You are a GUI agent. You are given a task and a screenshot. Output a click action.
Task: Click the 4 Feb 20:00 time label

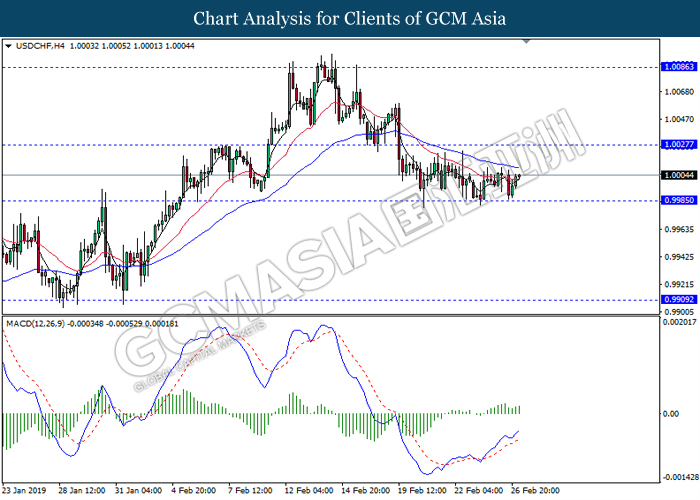pos(194,490)
